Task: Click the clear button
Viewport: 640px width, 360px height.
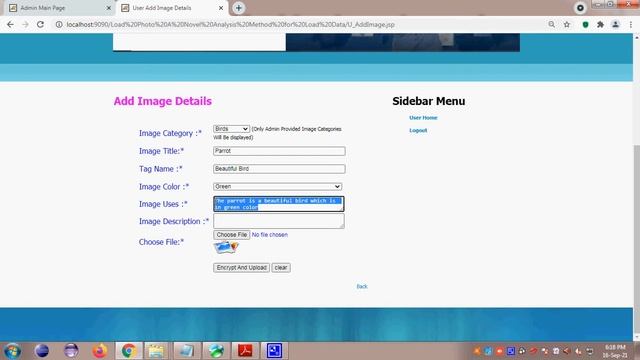Action: click(x=281, y=268)
